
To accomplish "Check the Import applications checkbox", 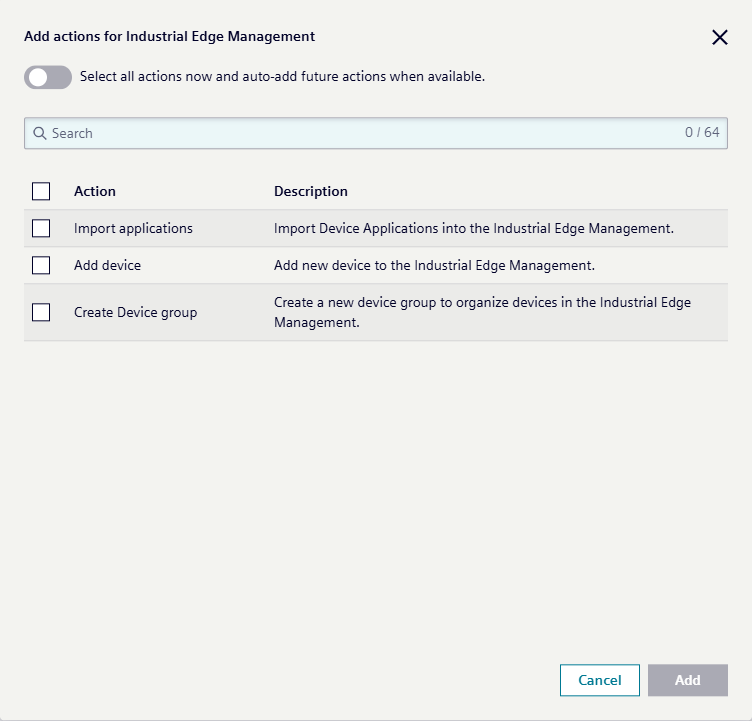I will click(41, 228).
